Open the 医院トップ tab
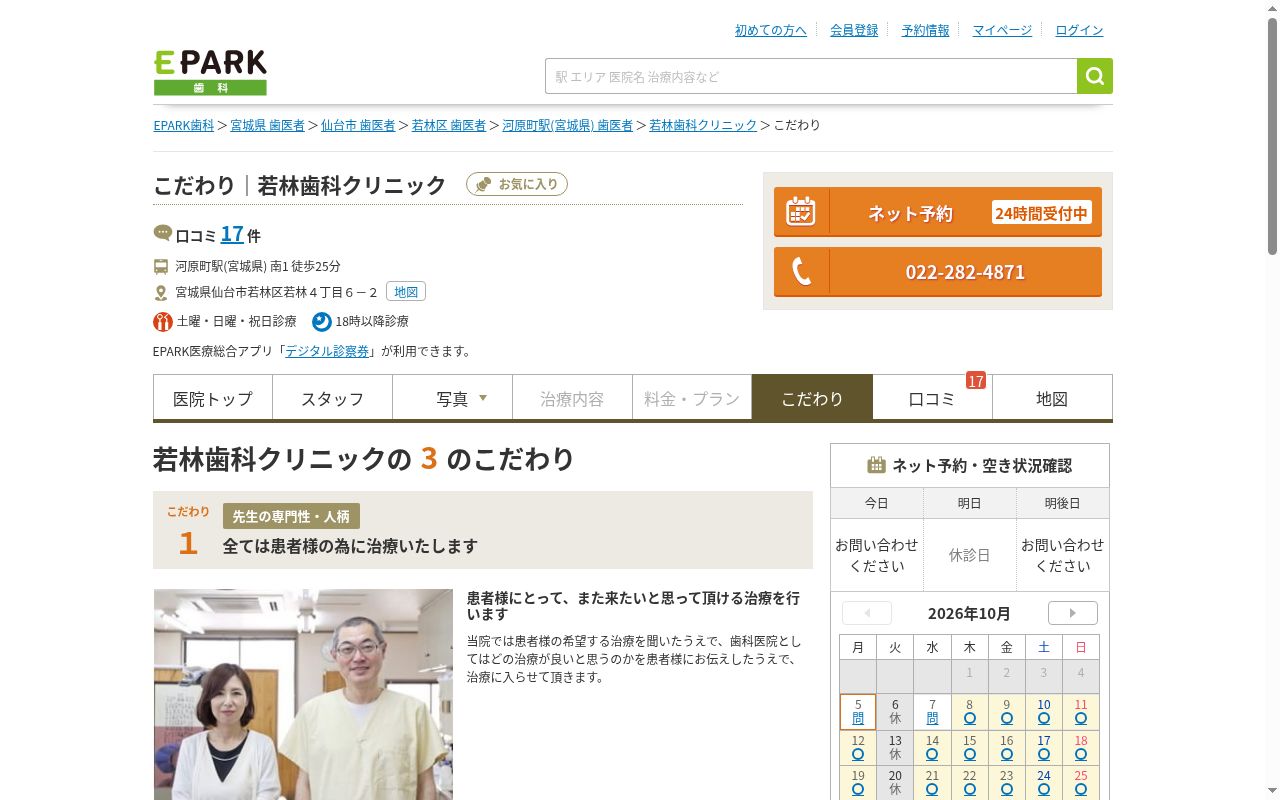Image resolution: width=1280 pixels, height=800 pixels. [213, 398]
